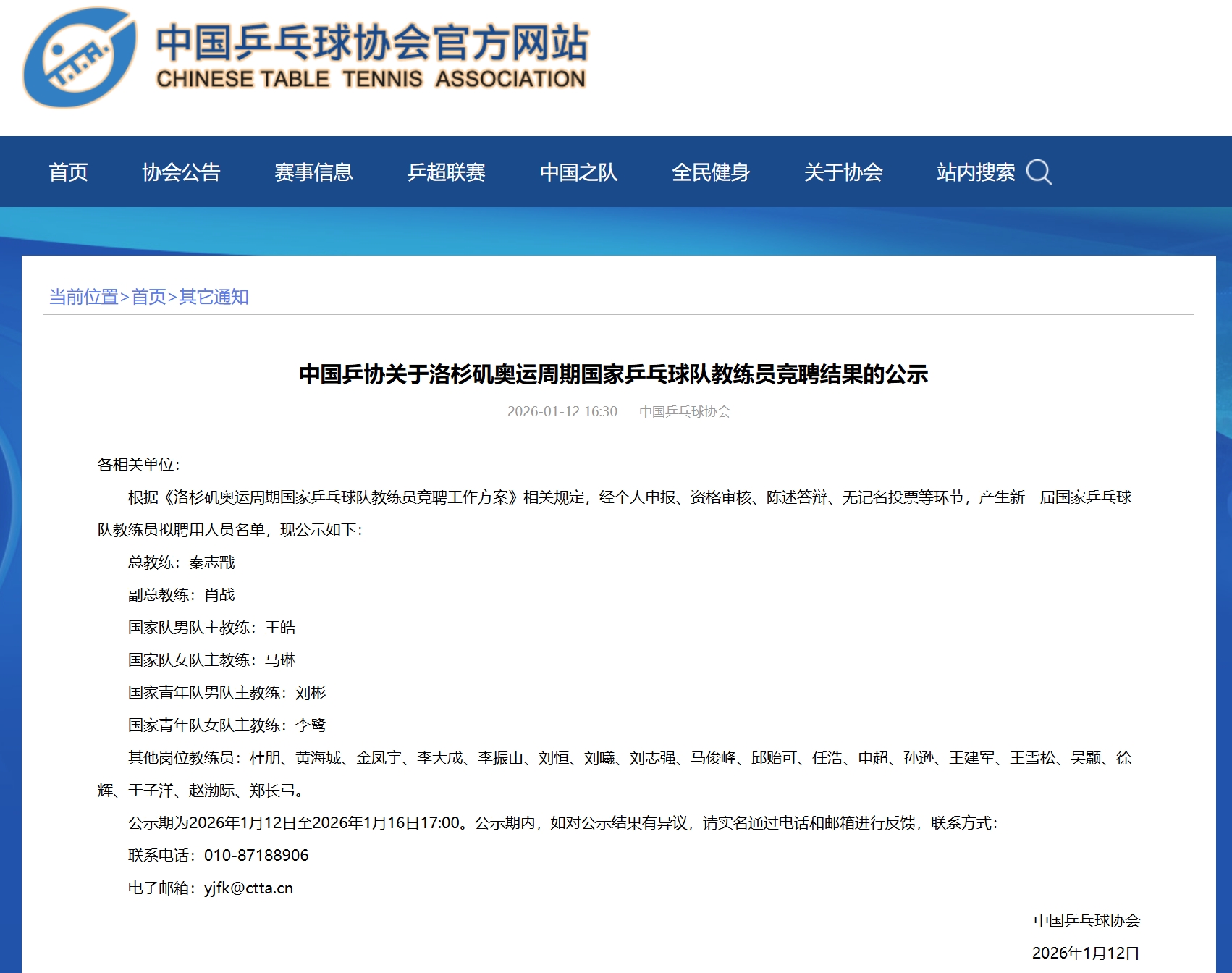Click 当前位置 in the breadcrumb
Image resolution: width=1232 pixels, height=973 pixels.
click(83, 297)
